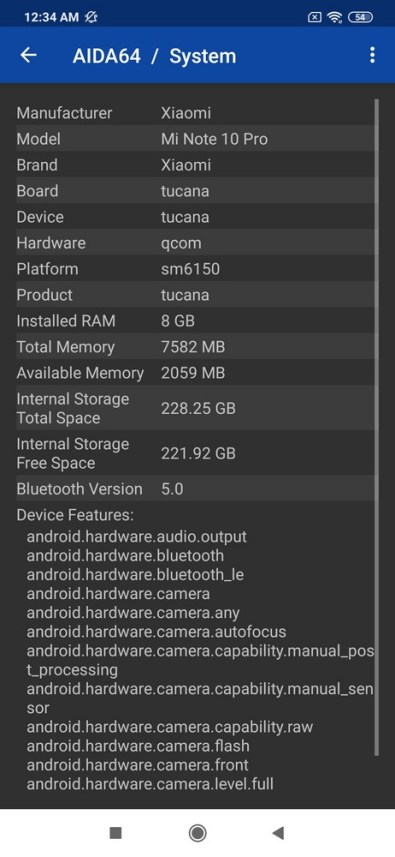395x857 pixels.
Task: Tap the Android back triangle button
Action: [278, 832]
